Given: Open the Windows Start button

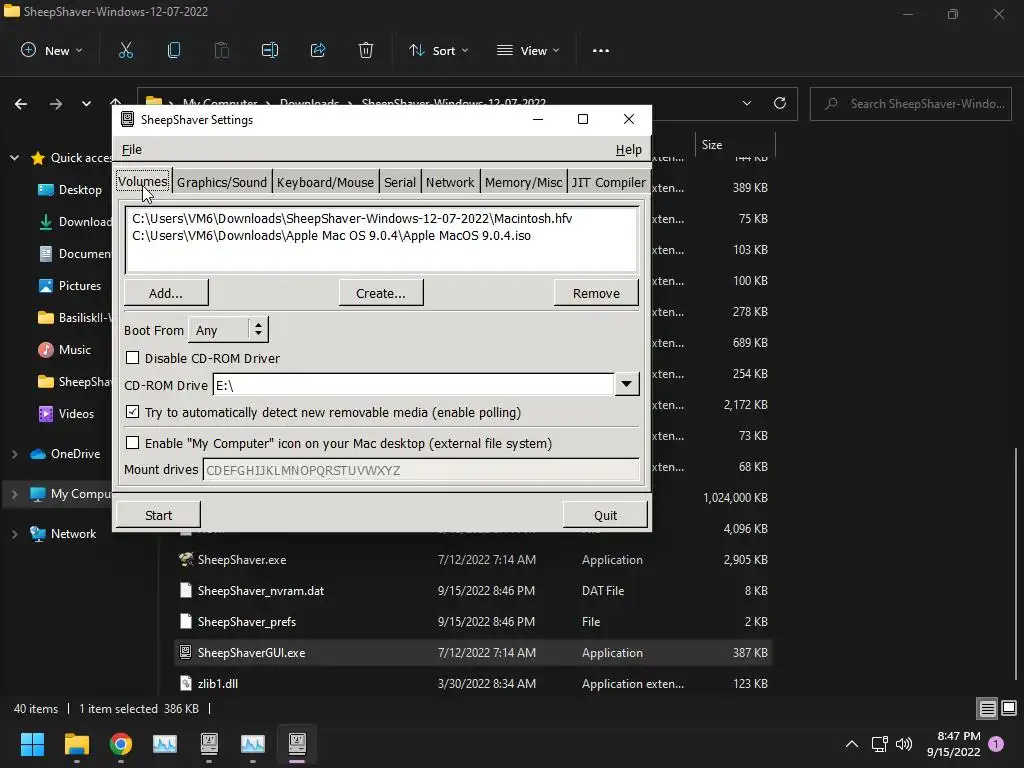Looking at the screenshot, I should click(32, 744).
